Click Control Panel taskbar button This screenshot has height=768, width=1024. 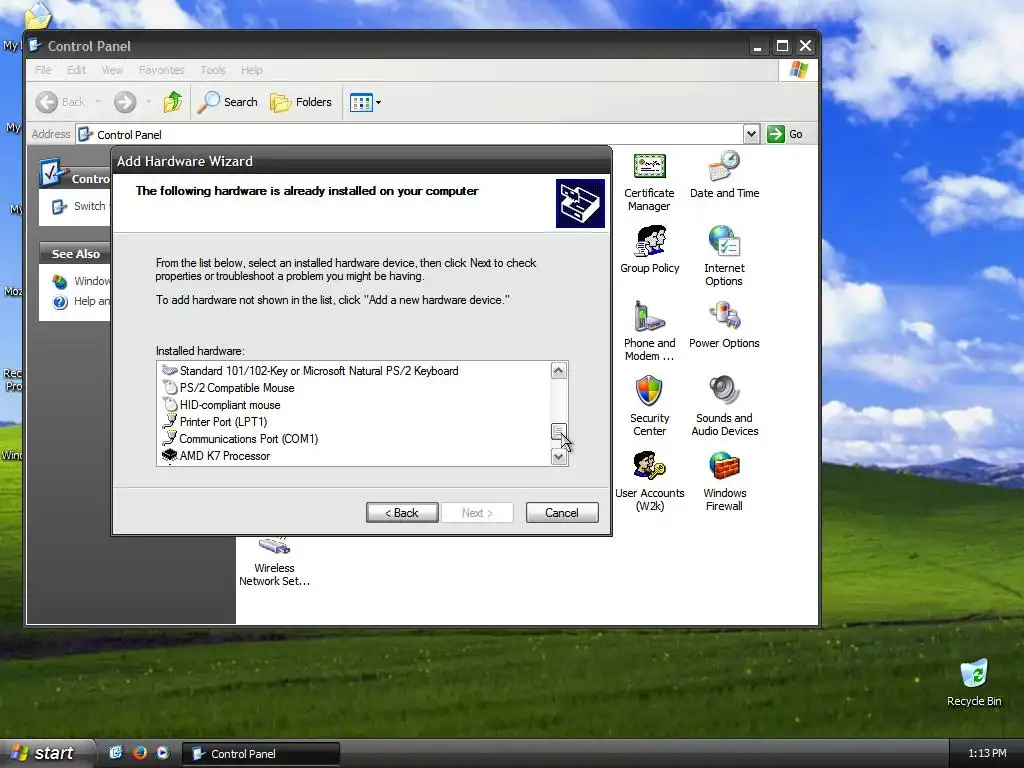[260, 754]
